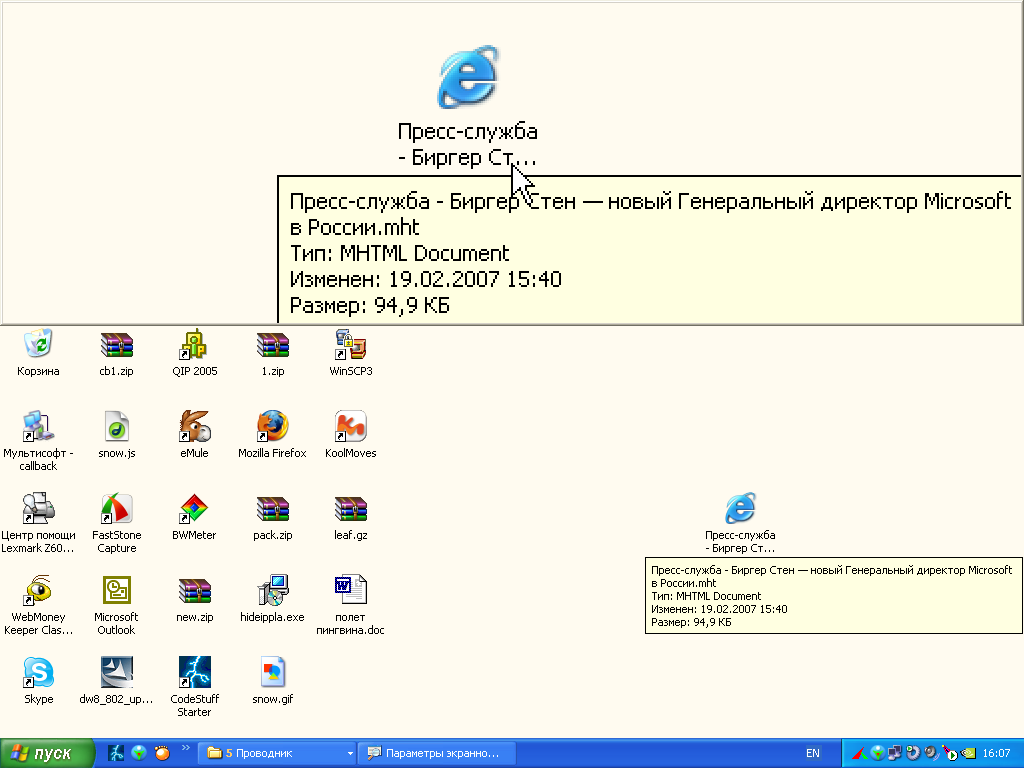Select the BWMeter desktop icon
Screen dimensions: 1024x768
194,509
